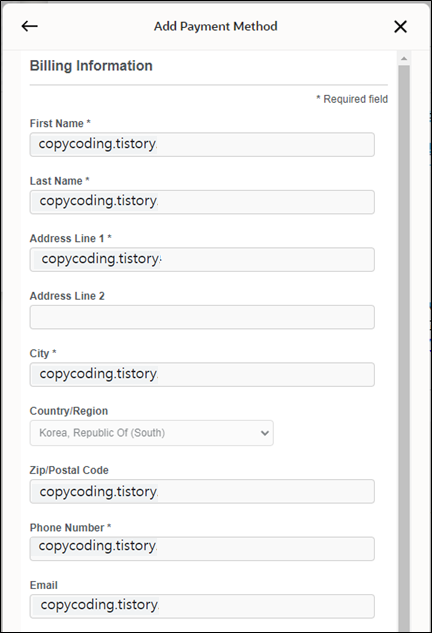Click the Zip/Postal Code field
The image size is (432, 633).
click(x=202, y=491)
